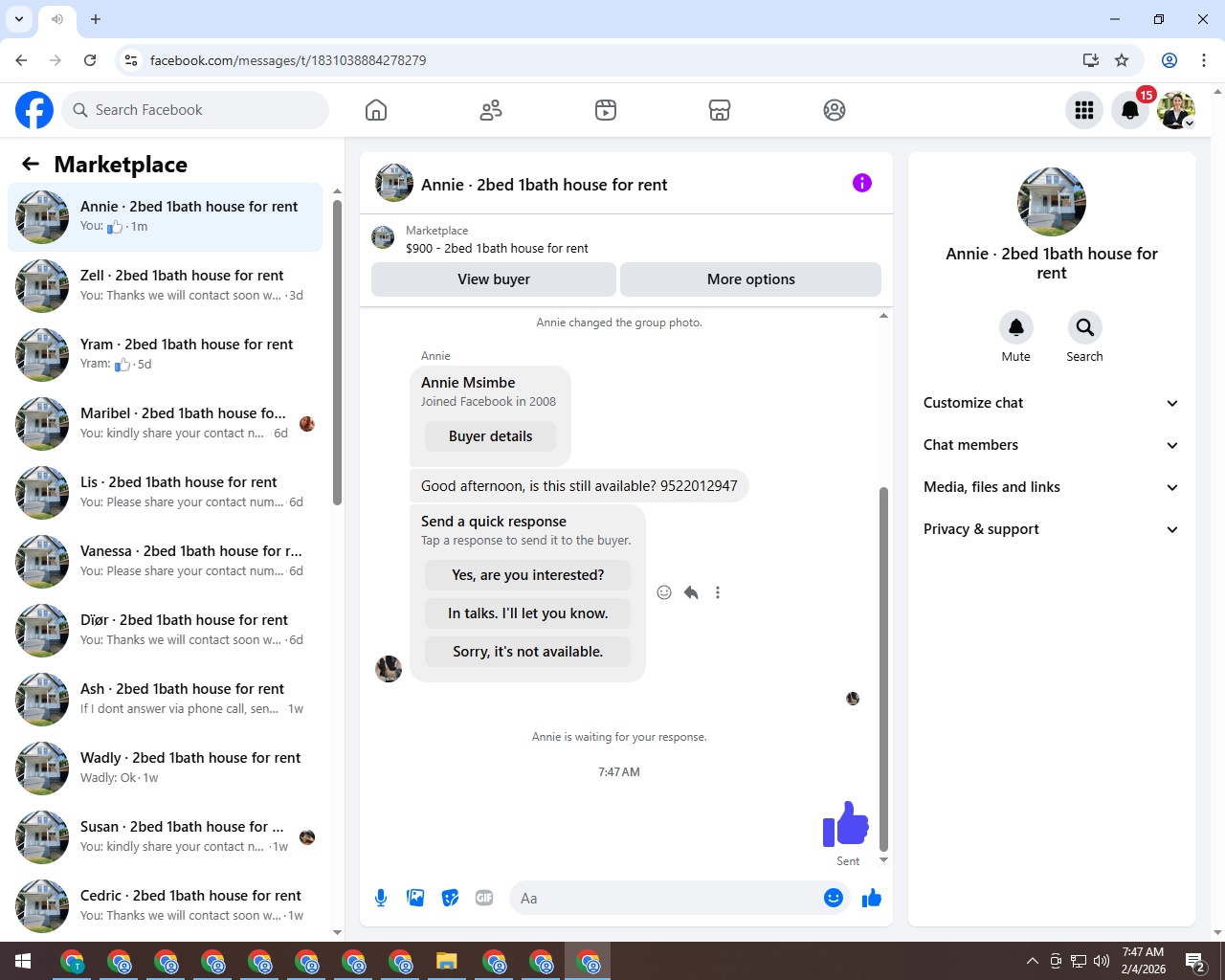The image size is (1225, 980).
Task: Choose a GIF icon
Action: click(x=484, y=898)
